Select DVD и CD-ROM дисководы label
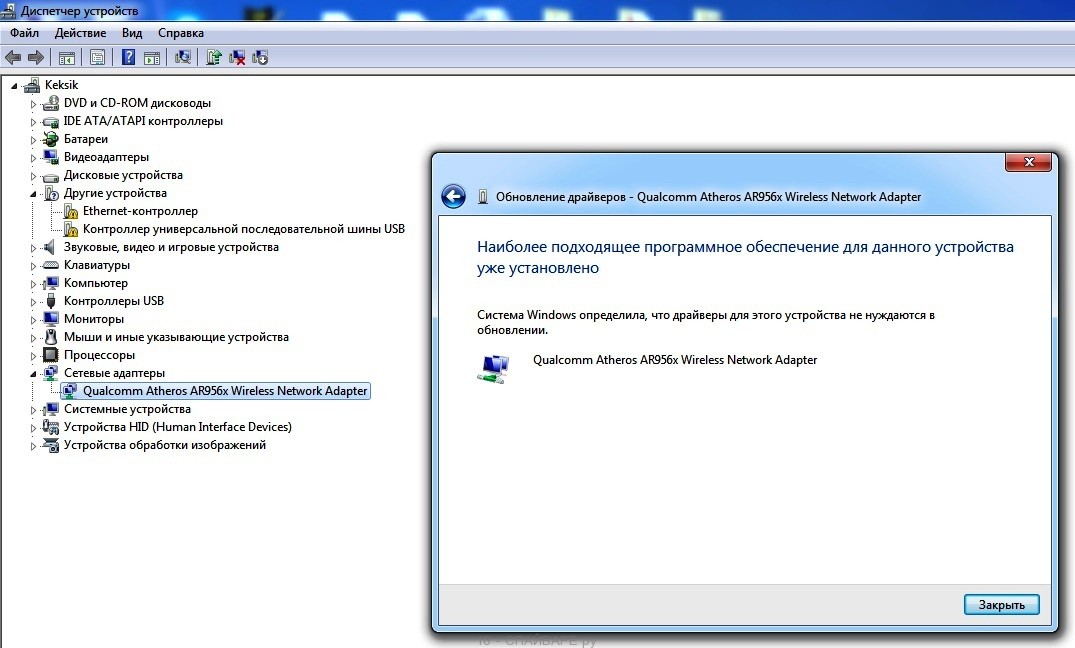The image size is (1075, 648). tap(137, 103)
